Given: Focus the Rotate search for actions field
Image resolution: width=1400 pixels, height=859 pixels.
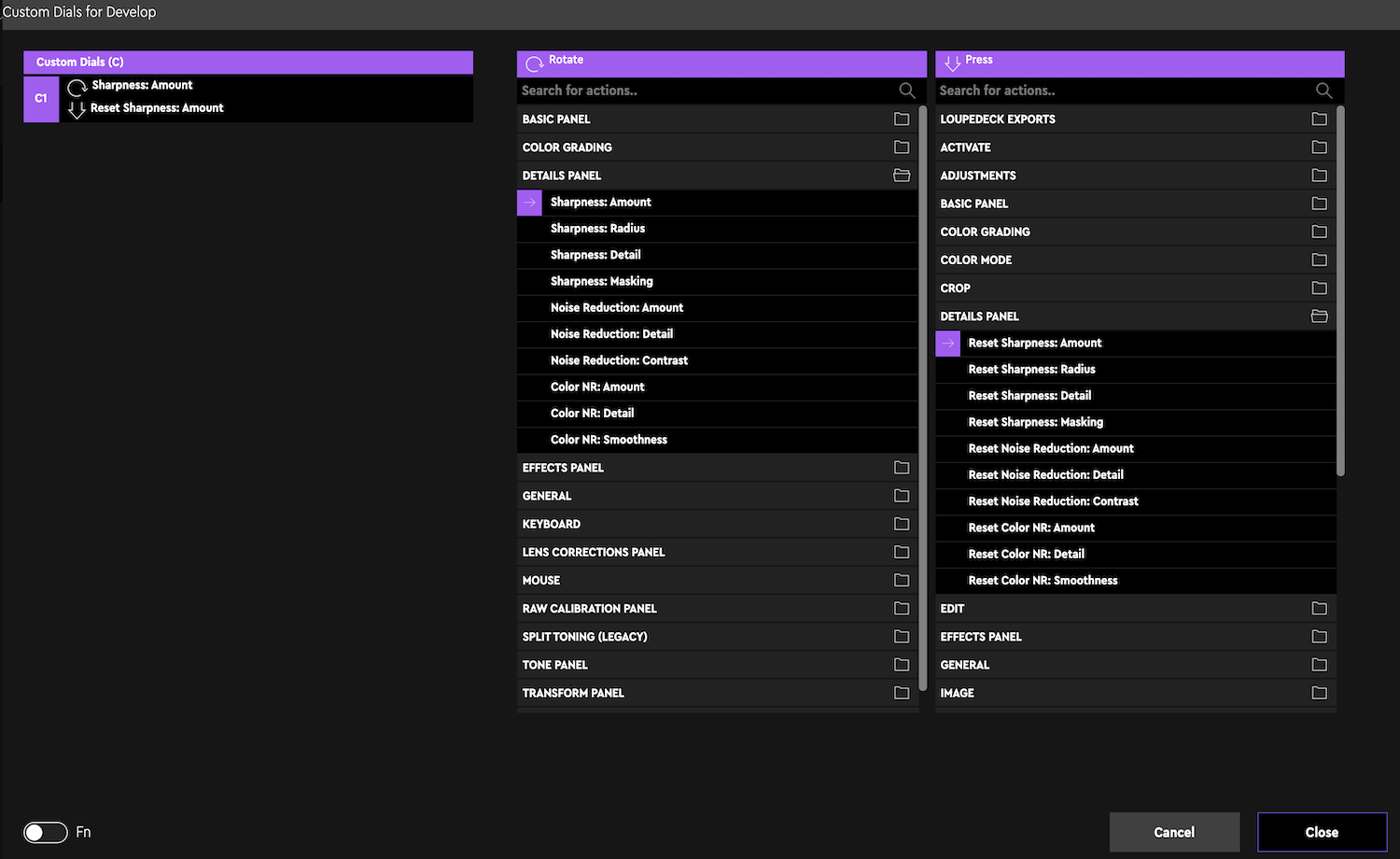Looking at the screenshot, I should coord(721,91).
